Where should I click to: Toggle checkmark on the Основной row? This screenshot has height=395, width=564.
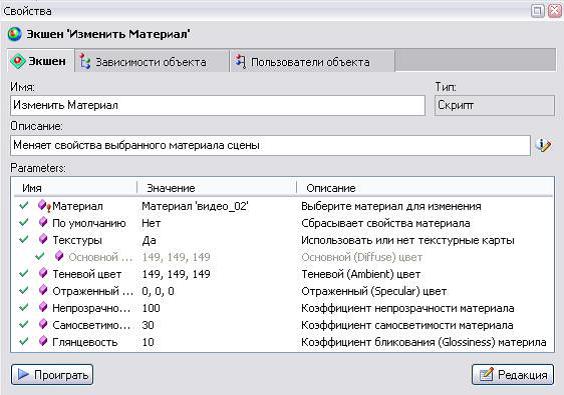point(40,257)
